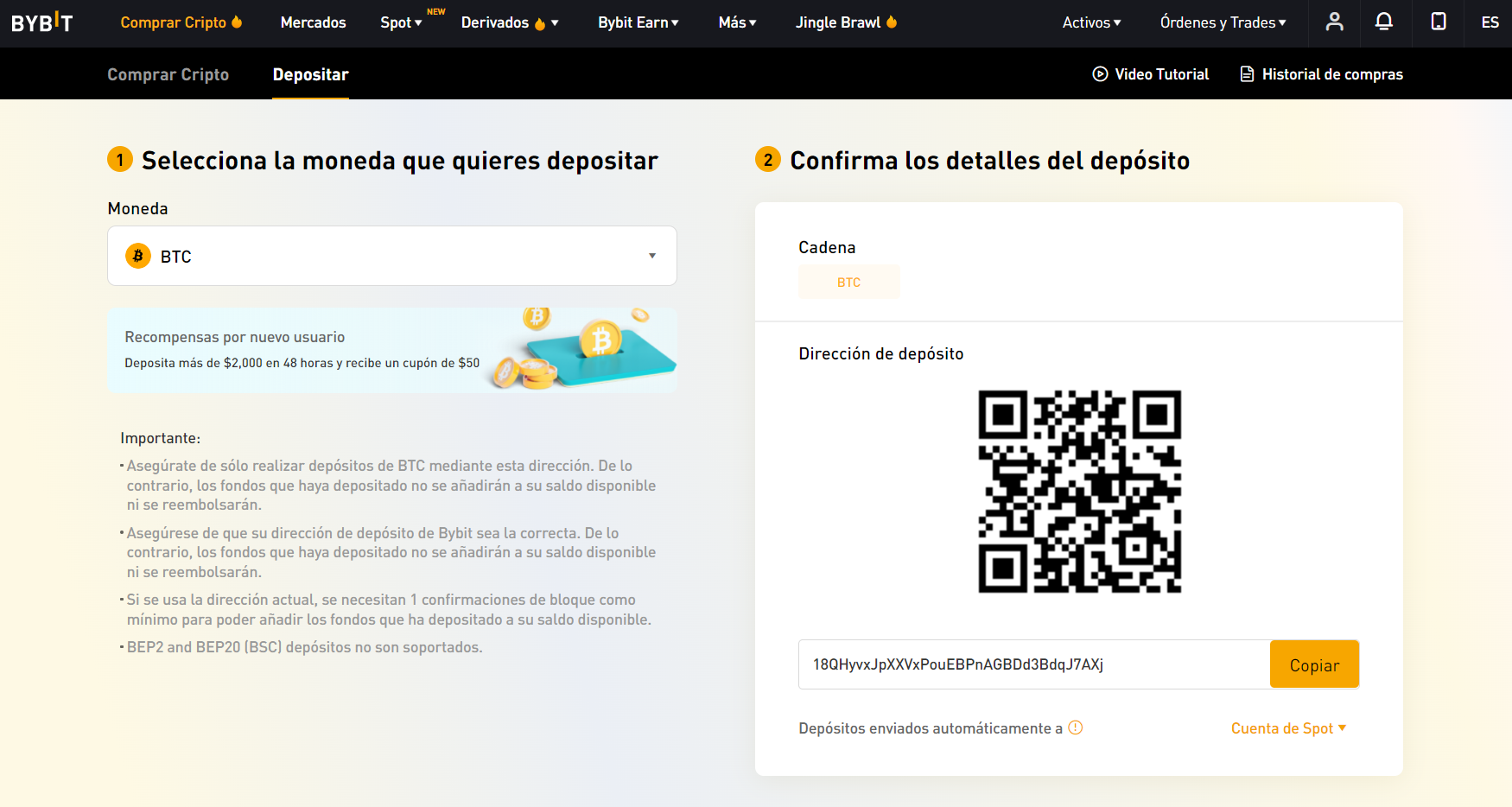Viewport: 1512px width, 807px height.
Task: Open Comprar Cripto in top navigation
Action: coord(173,22)
